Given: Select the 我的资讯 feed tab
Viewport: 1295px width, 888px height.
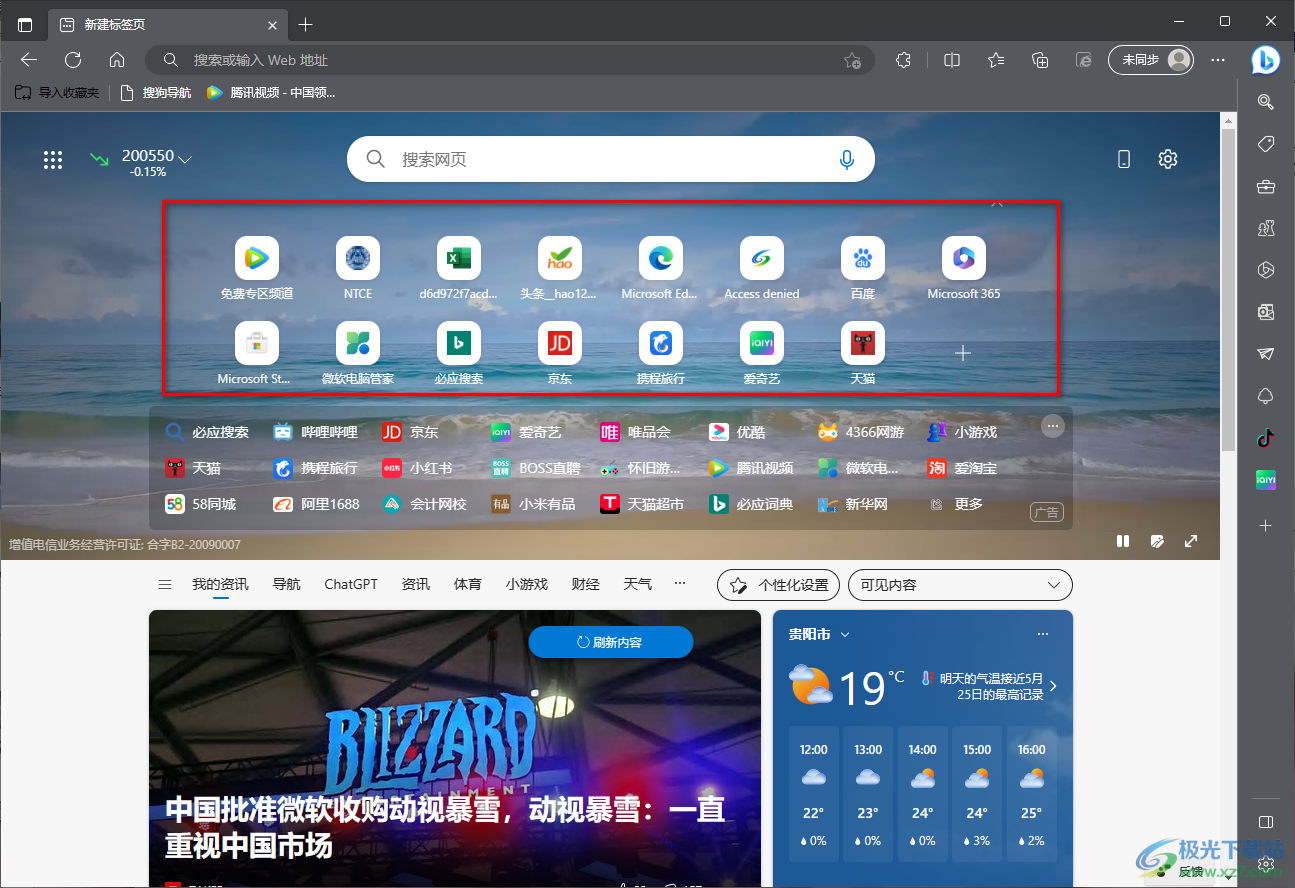Looking at the screenshot, I should [x=221, y=584].
